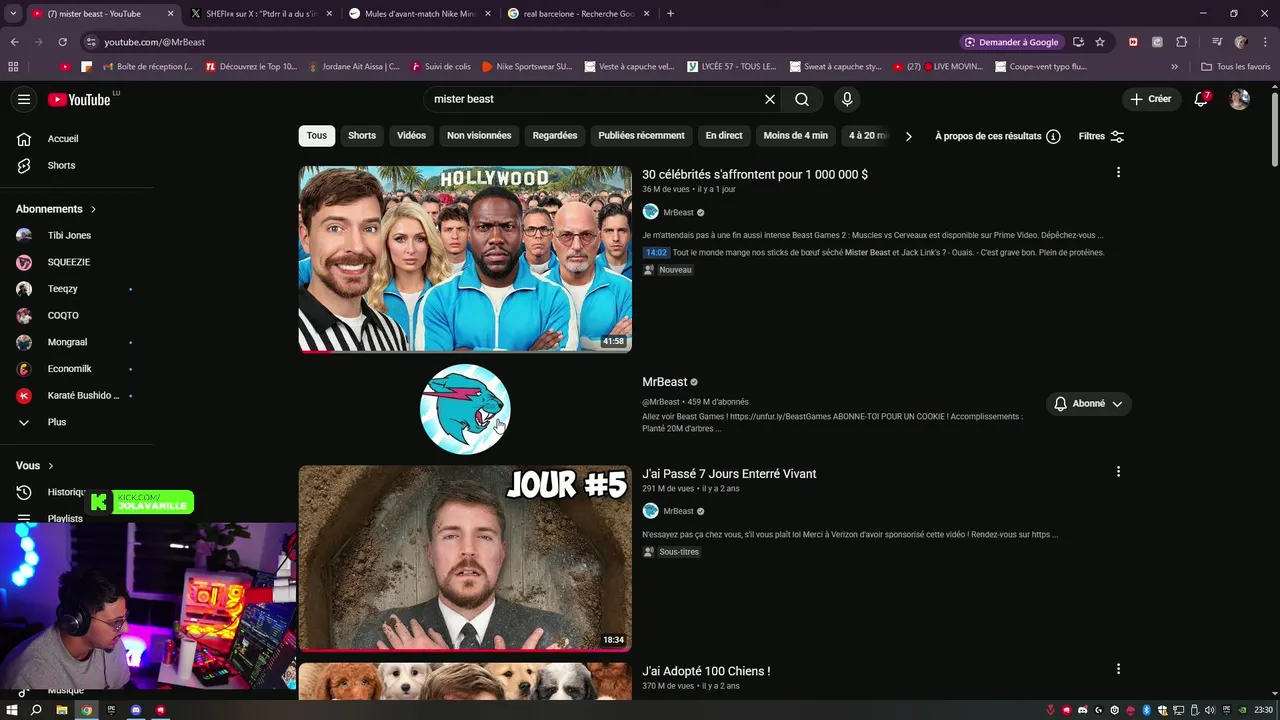Open the Tous les favoris folder
Screen dimensions: 1280x720
pyautogui.click(x=1236, y=67)
